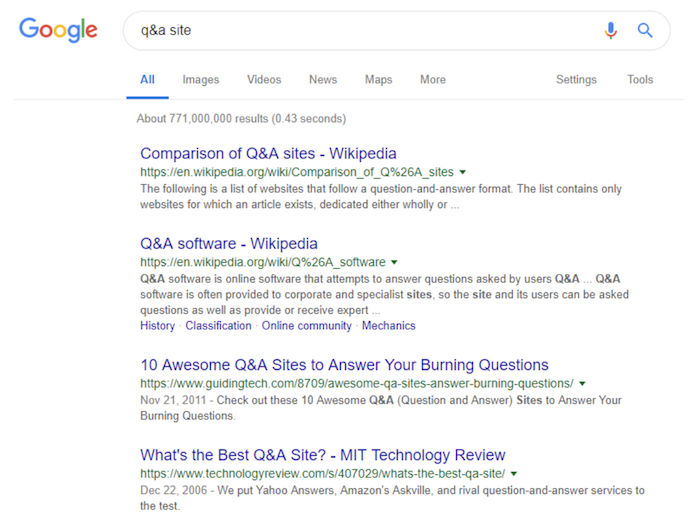Image resolution: width=700 pixels, height=523 pixels.
Task: Start voice search with microphone icon
Action: (x=611, y=30)
